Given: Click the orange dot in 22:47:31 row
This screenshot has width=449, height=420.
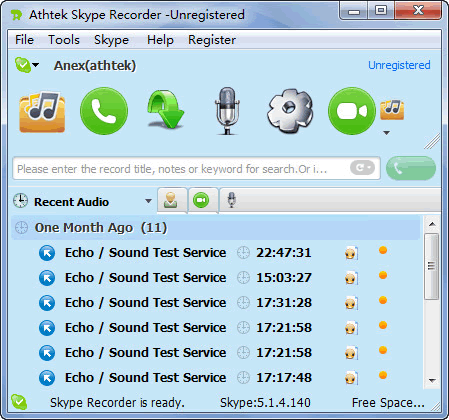Looking at the screenshot, I should (383, 250).
